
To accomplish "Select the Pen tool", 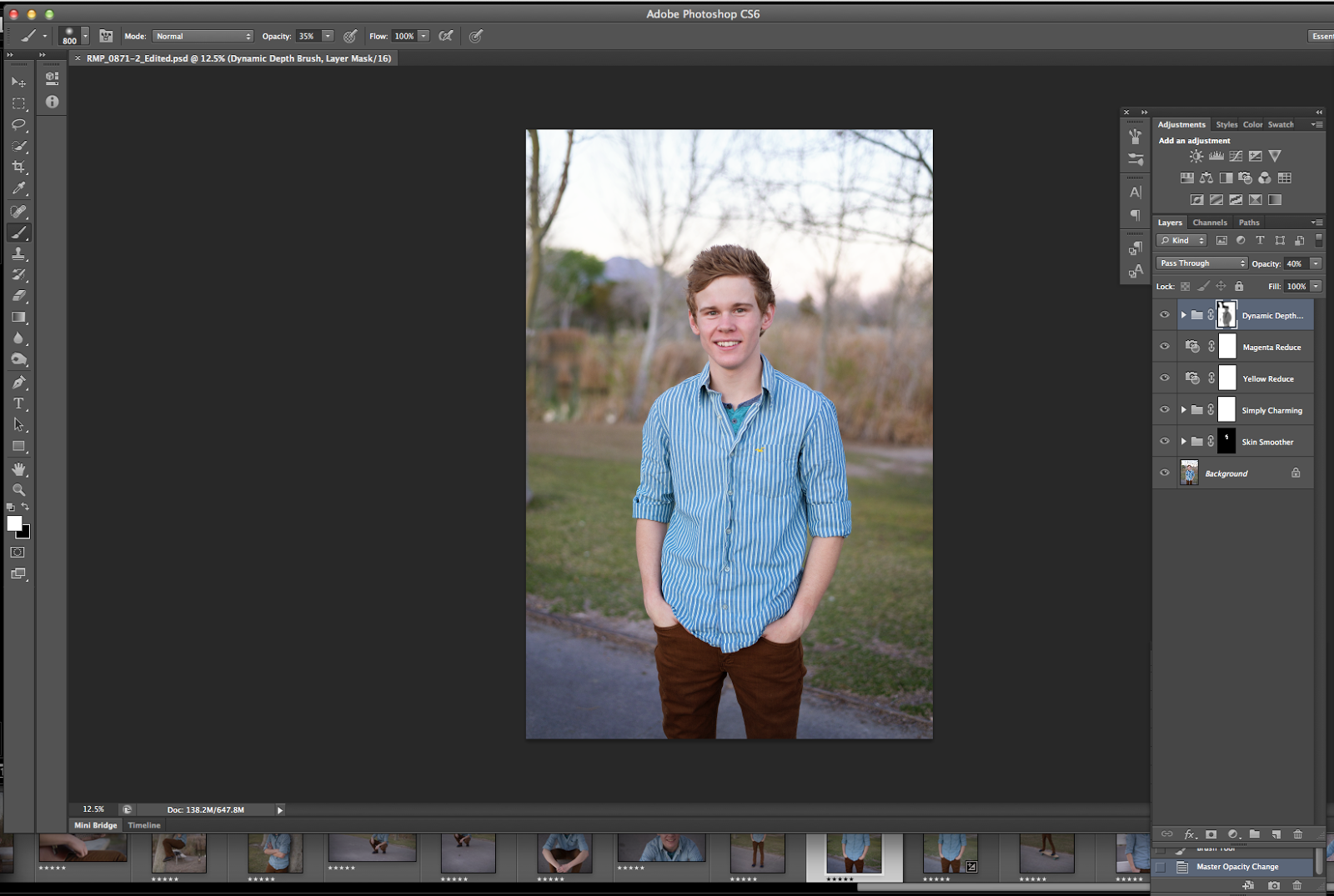I will (x=18, y=382).
